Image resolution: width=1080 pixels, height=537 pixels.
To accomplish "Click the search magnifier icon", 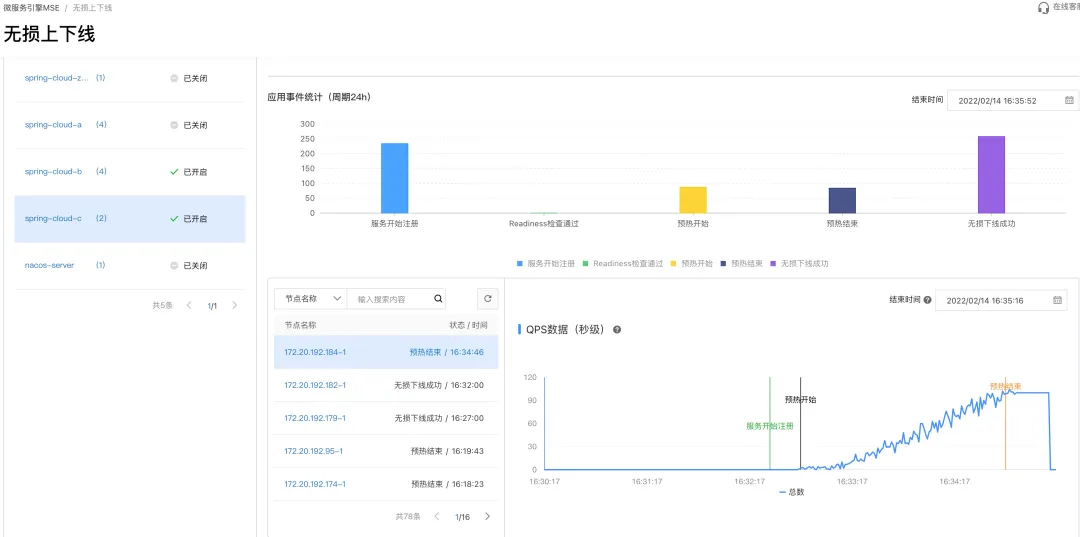I will (x=438, y=299).
